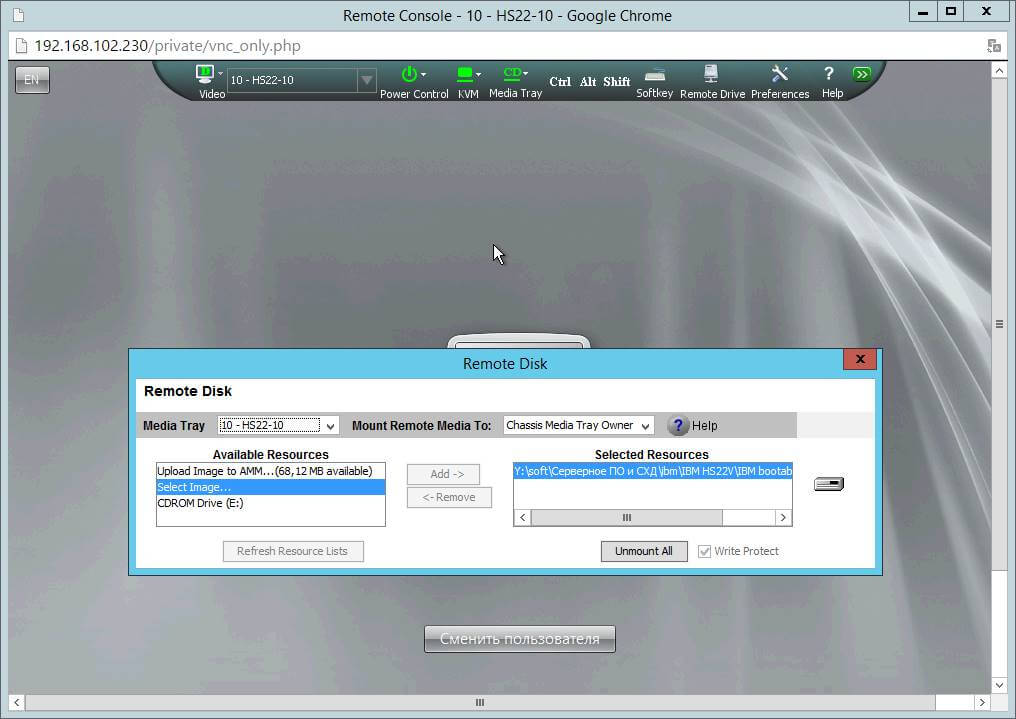Click the Help label in Remote Disk
The height and width of the screenshot is (719, 1016).
point(704,426)
